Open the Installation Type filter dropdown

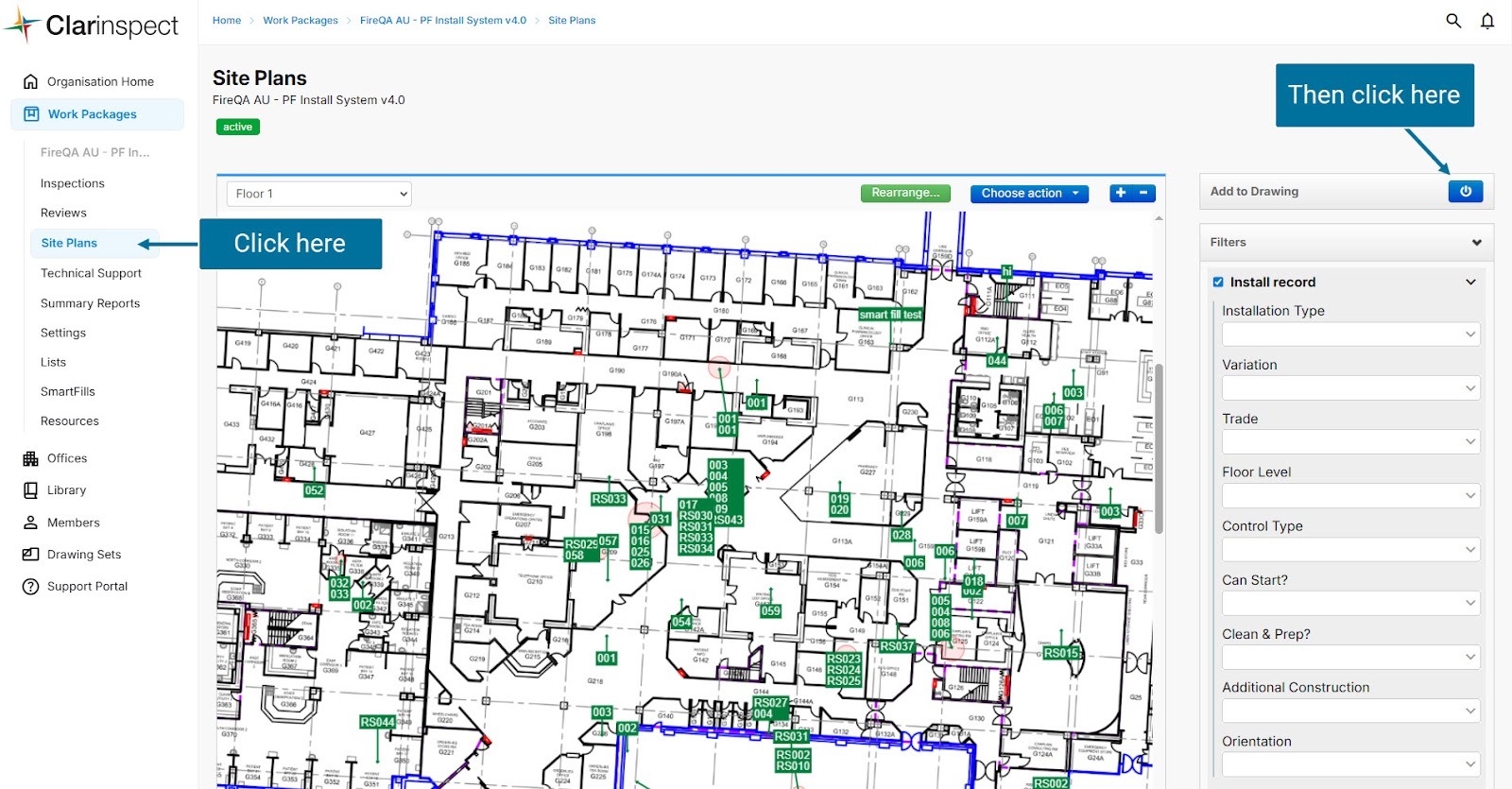click(1350, 334)
